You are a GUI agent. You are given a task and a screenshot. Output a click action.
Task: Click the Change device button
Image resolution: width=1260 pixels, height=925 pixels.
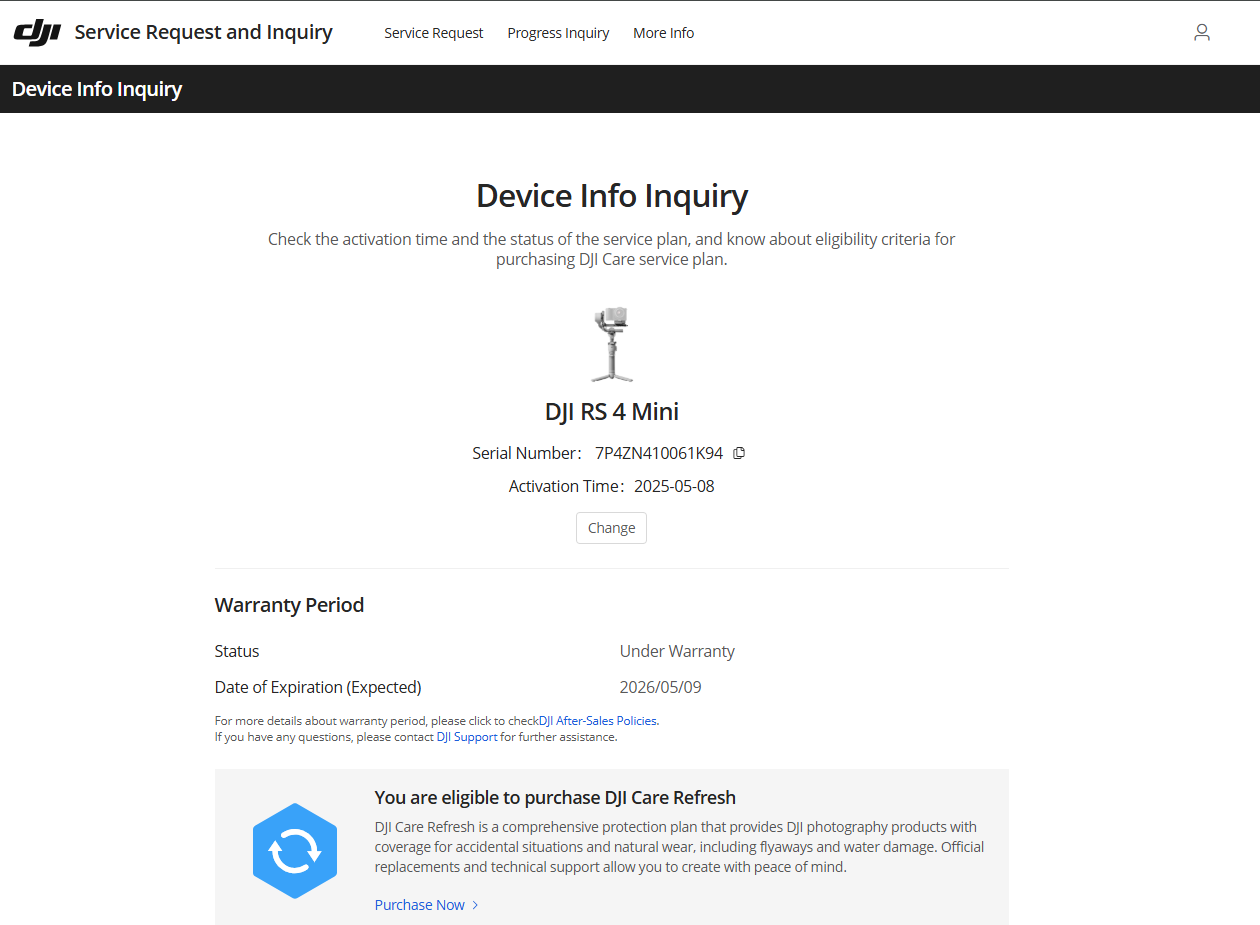pos(611,528)
